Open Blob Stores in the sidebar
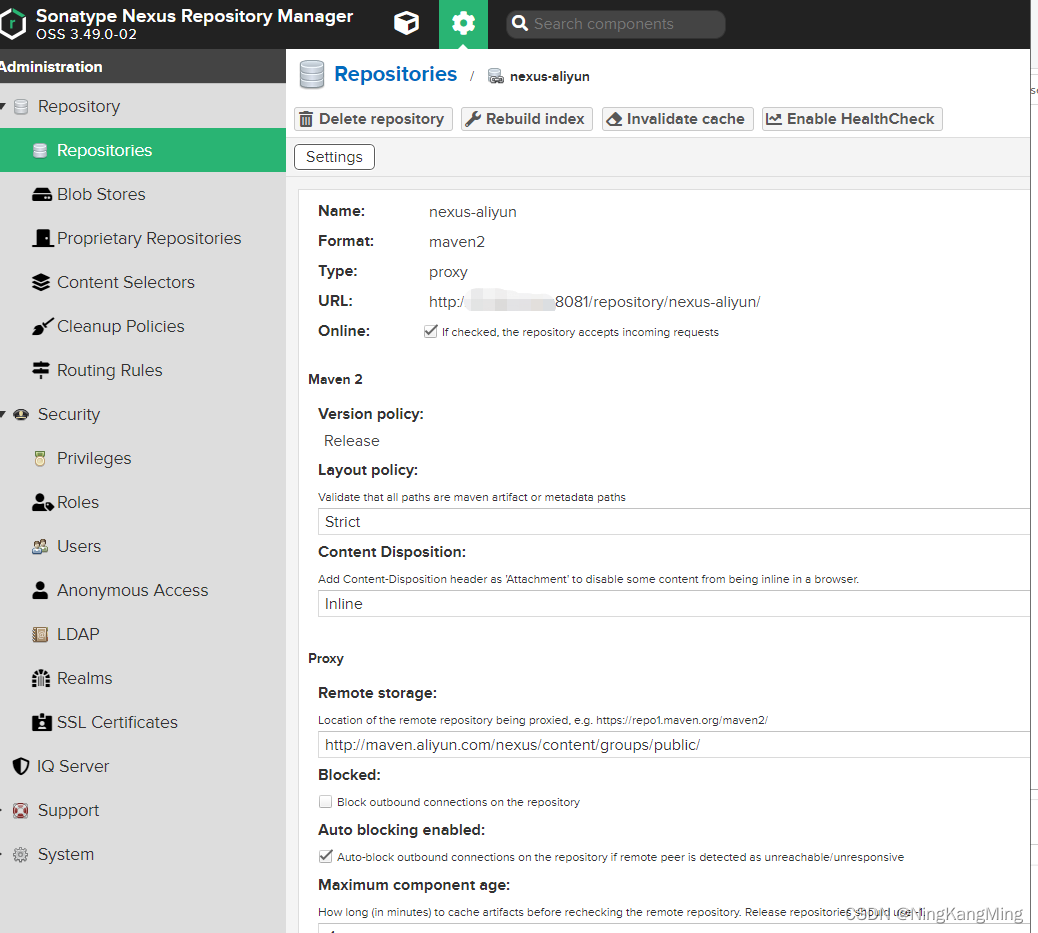This screenshot has width=1038, height=933. (x=101, y=195)
